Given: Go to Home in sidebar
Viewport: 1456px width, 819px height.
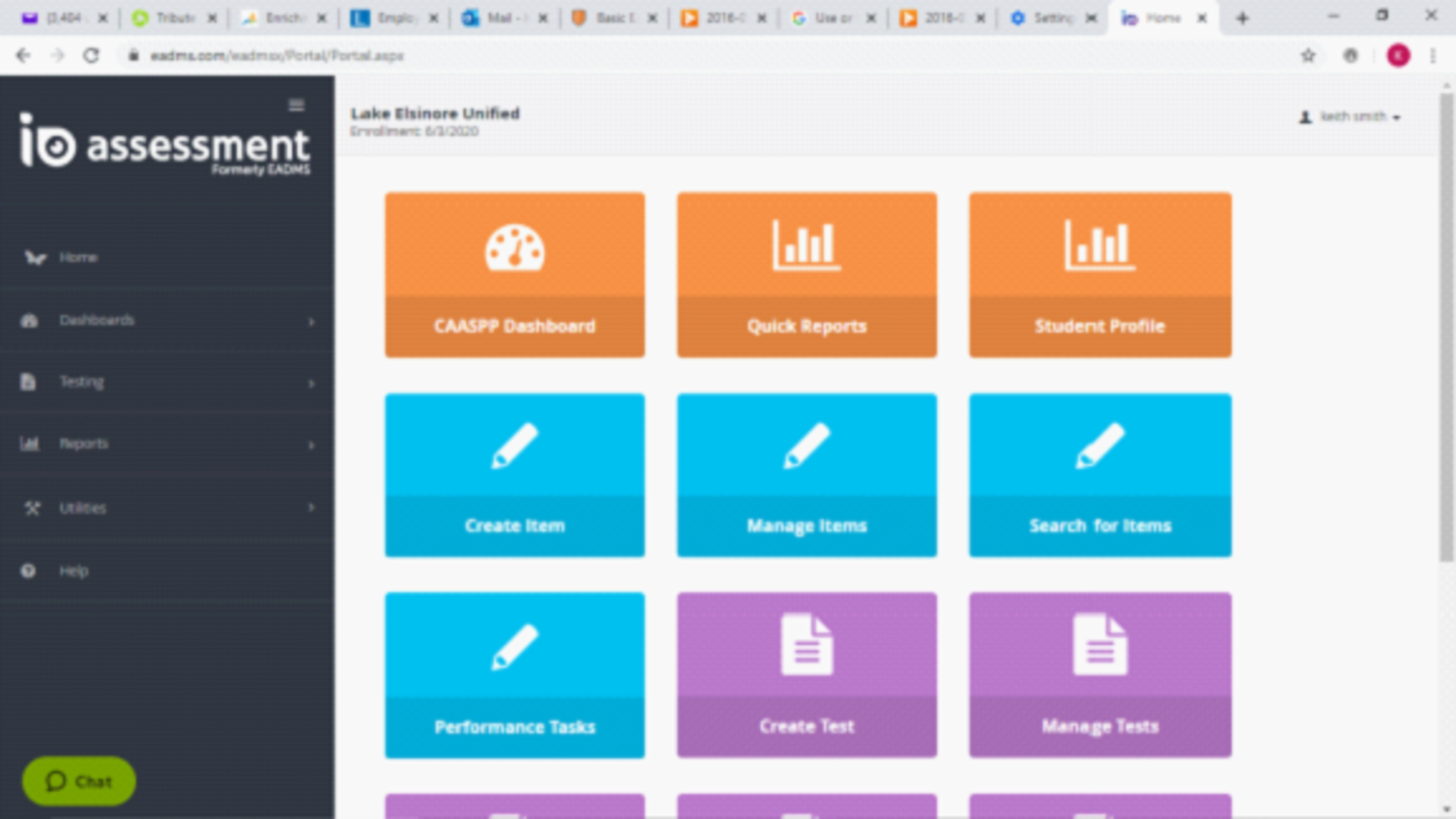Looking at the screenshot, I should point(77,257).
